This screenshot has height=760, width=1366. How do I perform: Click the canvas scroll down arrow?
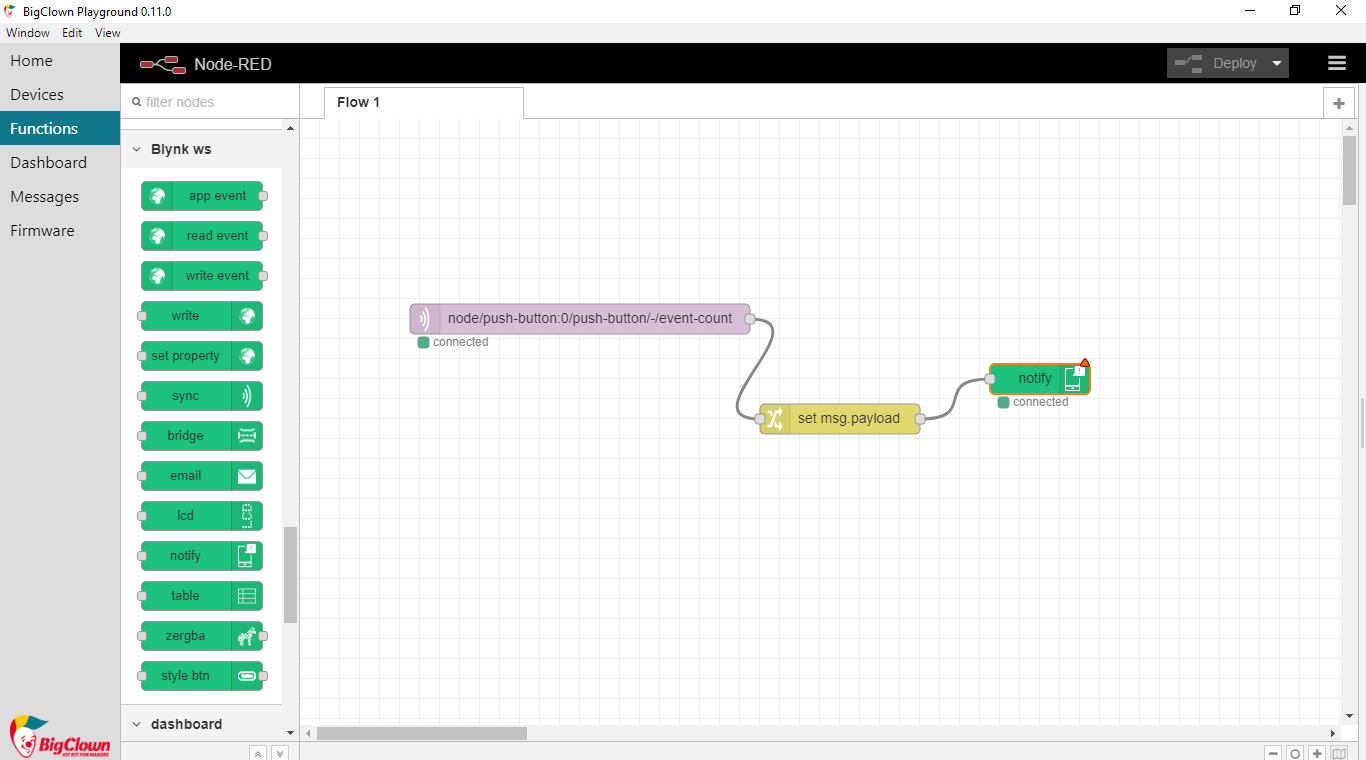[1349, 715]
